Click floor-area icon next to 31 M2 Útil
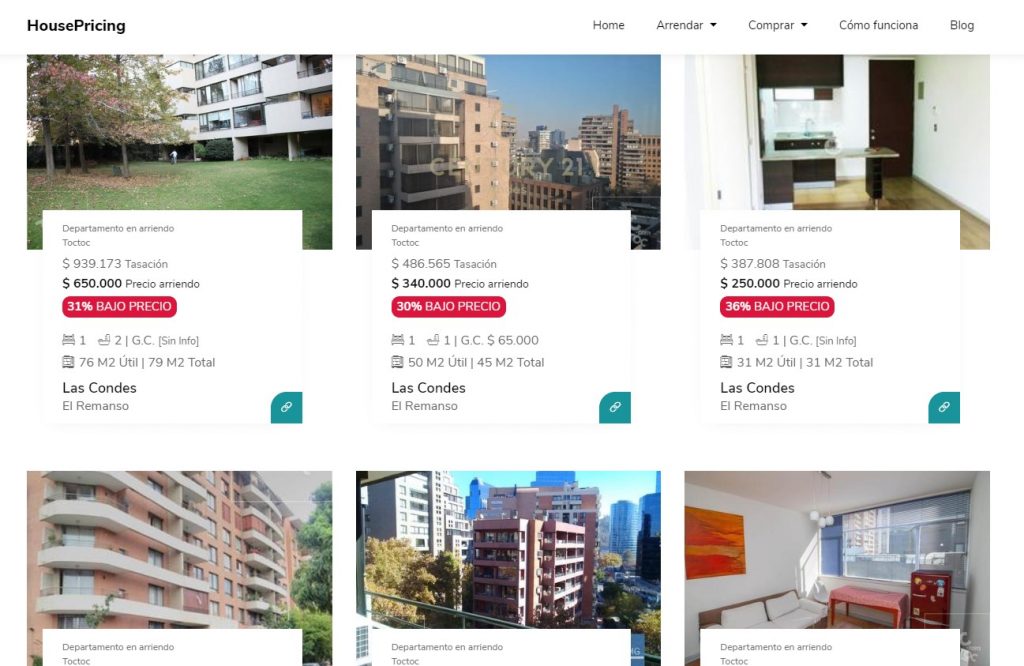Viewport: 1024px width, 666px height. (726, 362)
